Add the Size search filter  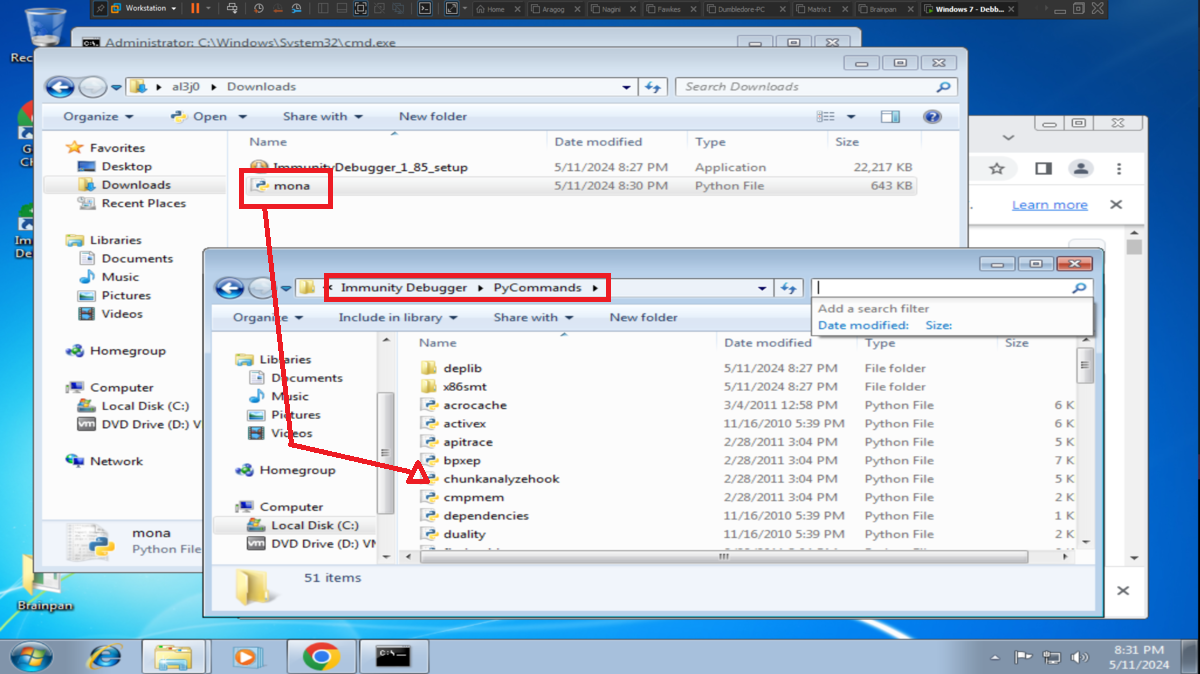[938, 326]
